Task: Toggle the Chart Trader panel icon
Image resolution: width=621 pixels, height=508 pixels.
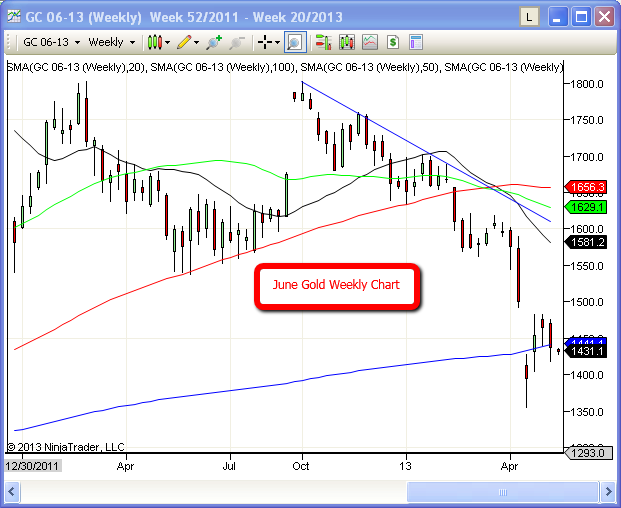Action: (x=393, y=42)
